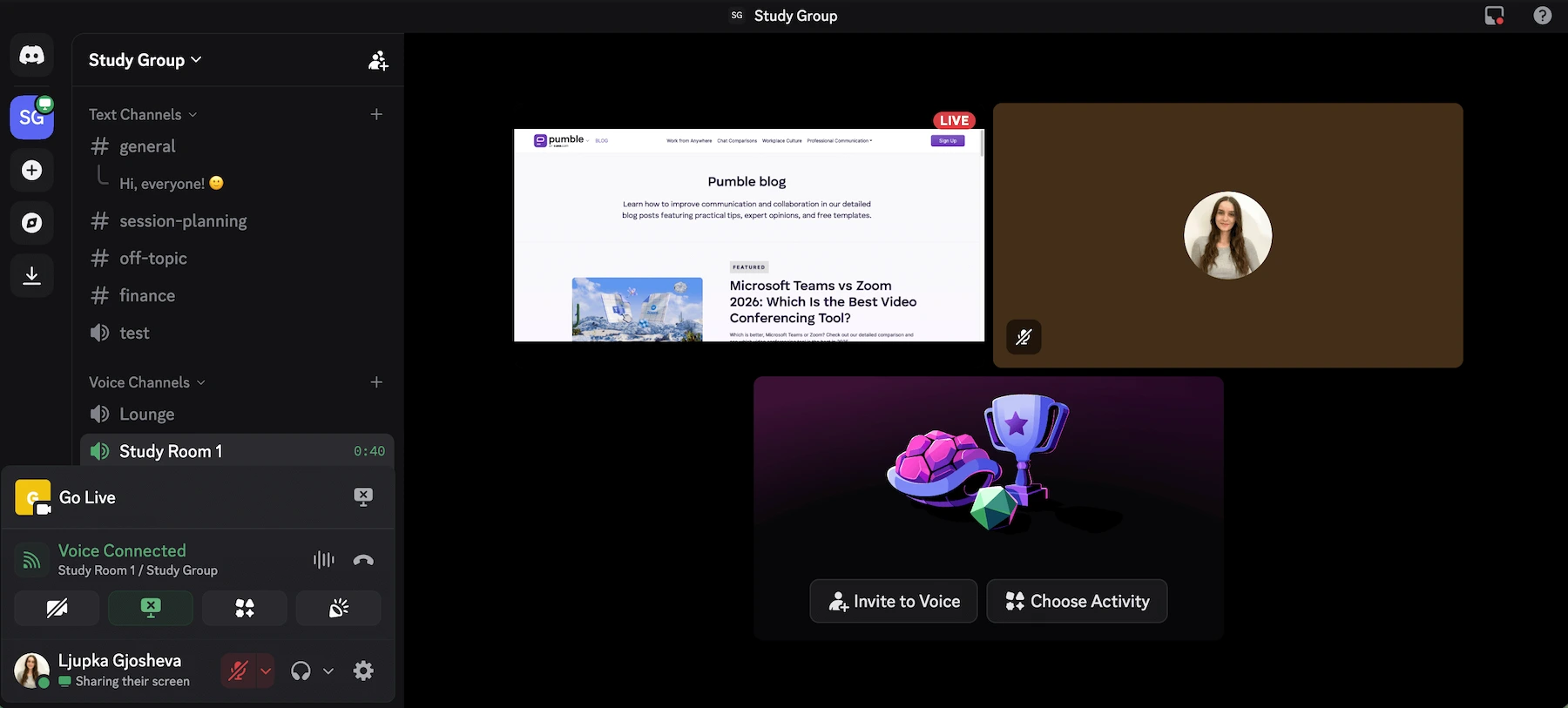The height and width of the screenshot is (708, 1568).
Task: Open Explore Discoverable Servers compass icon
Action: click(x=32, y=223)
